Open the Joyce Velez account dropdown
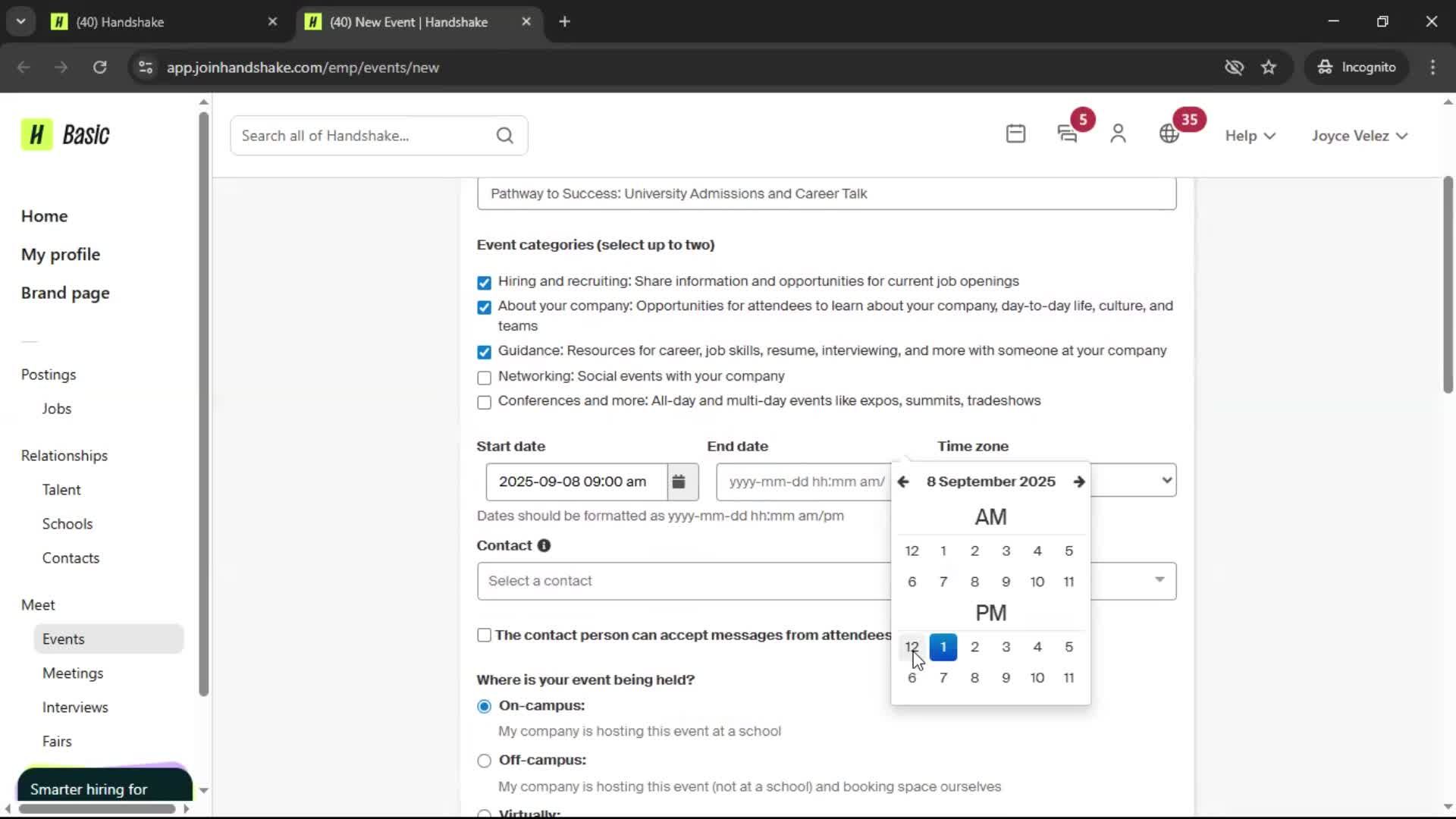1456x819 pixels. click(x=1360, y=136)
